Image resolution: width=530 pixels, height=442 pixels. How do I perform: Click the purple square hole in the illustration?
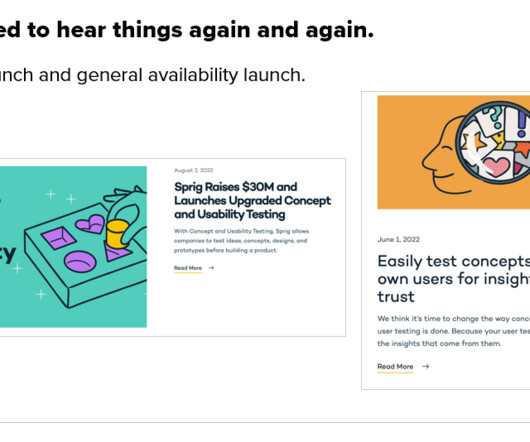(58, 238)
